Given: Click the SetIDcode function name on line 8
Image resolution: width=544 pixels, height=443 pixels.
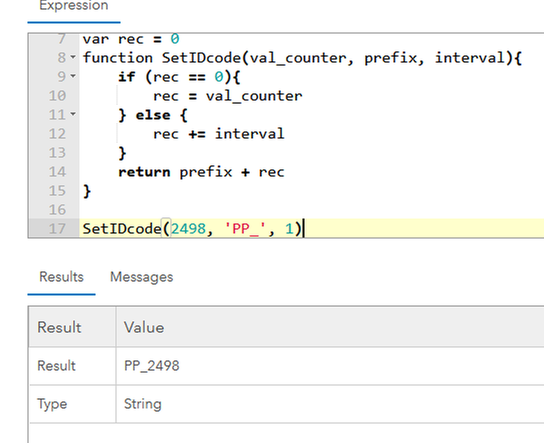Looking at the screenshot, I should click(x=201, y=58).
